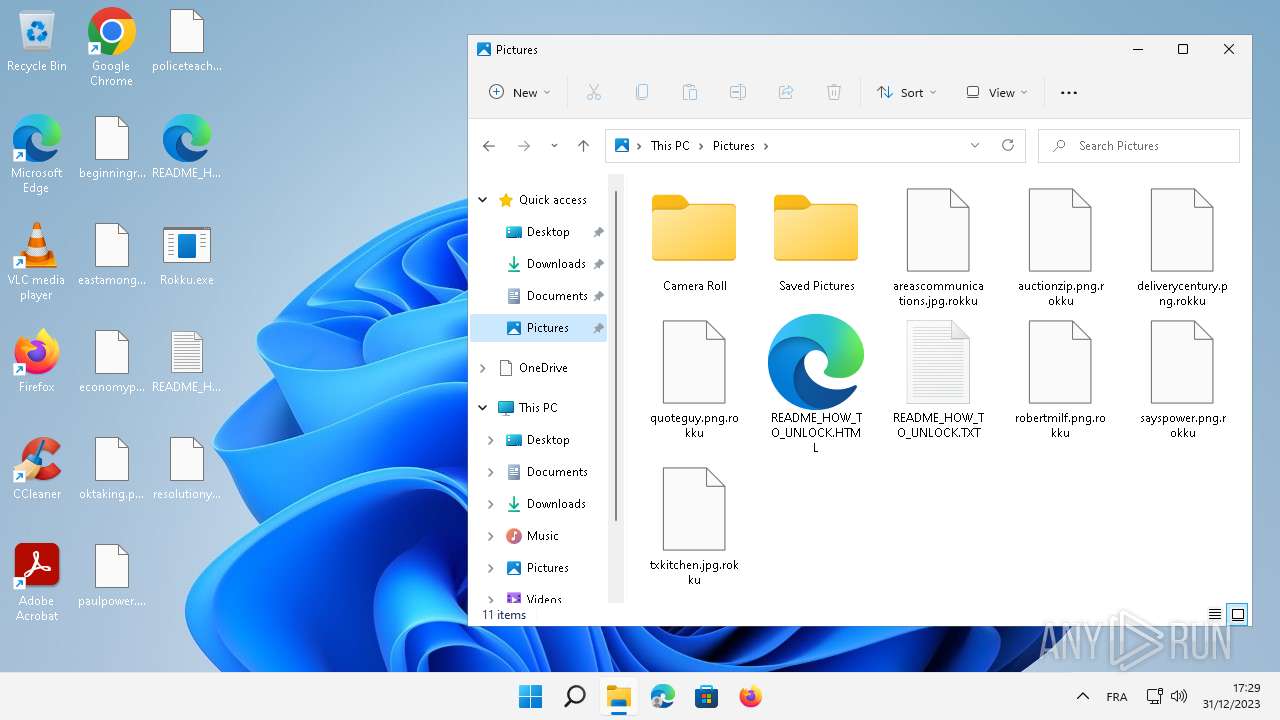This screenshot has height=720, width=1280.
Task: Collapse the Quick access tree node
Action: click(483, 200)
